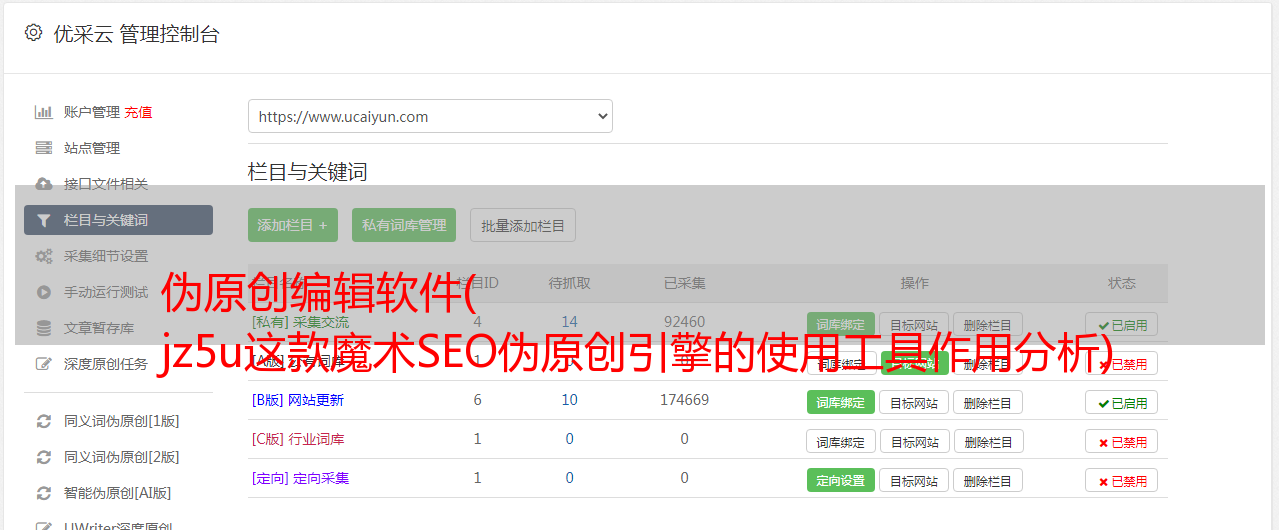Click the server icon for 站点管理
This screenshot has width=1279, height=530.
pos(44,148)
